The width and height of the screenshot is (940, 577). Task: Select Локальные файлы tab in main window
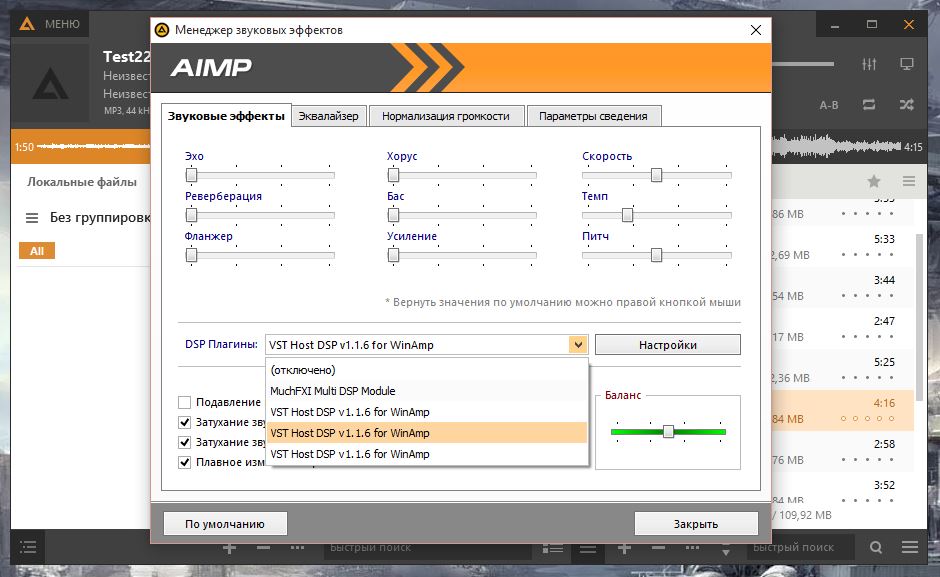[x=82, y=182]
